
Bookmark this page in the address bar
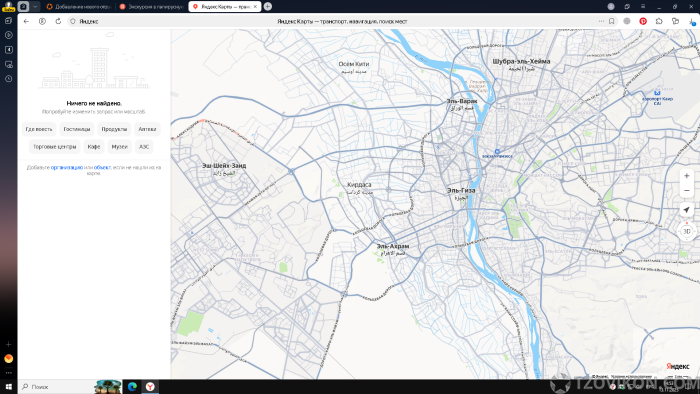(x=612, y=21)
